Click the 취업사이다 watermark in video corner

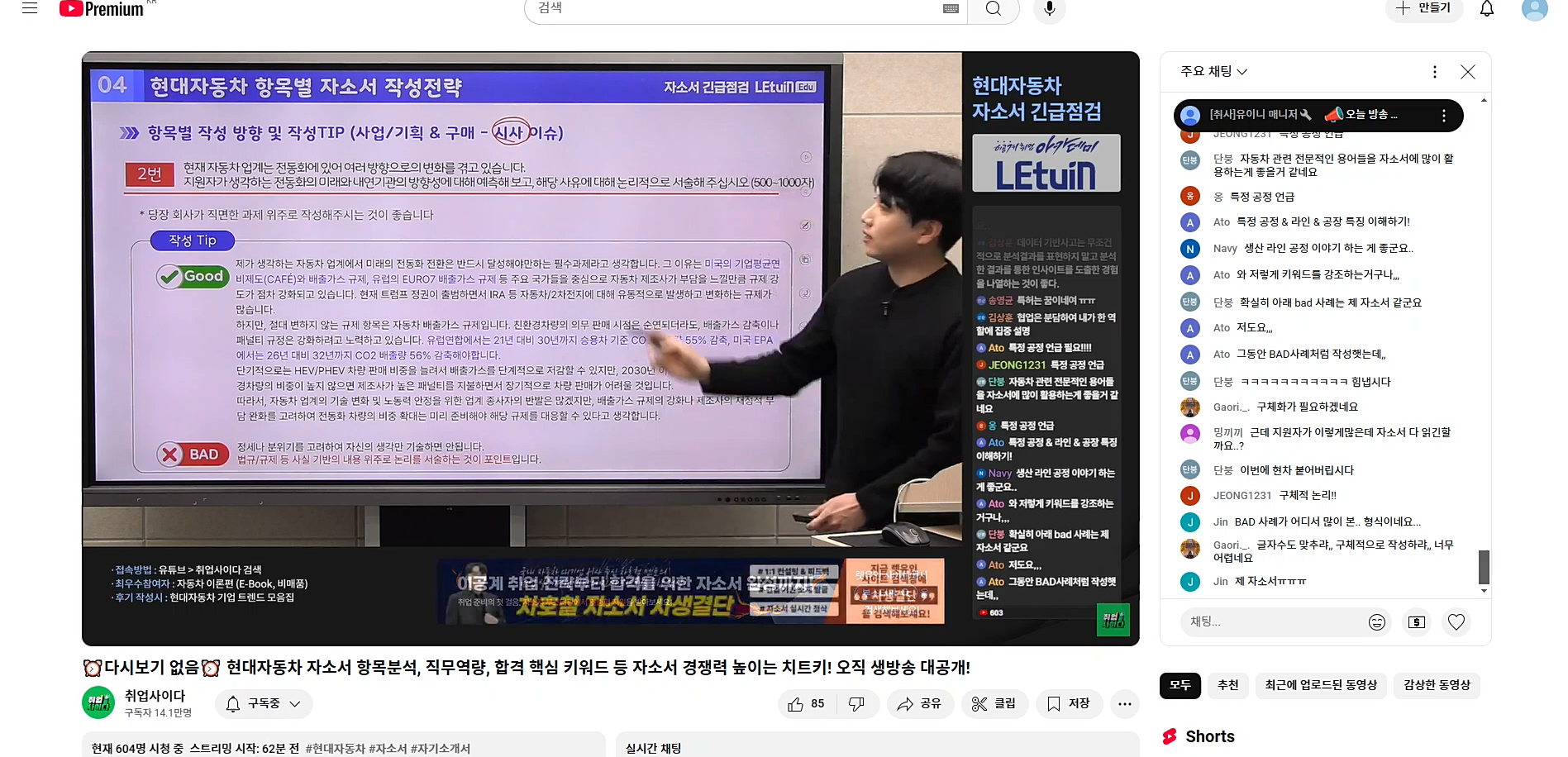coord(1113,620)
